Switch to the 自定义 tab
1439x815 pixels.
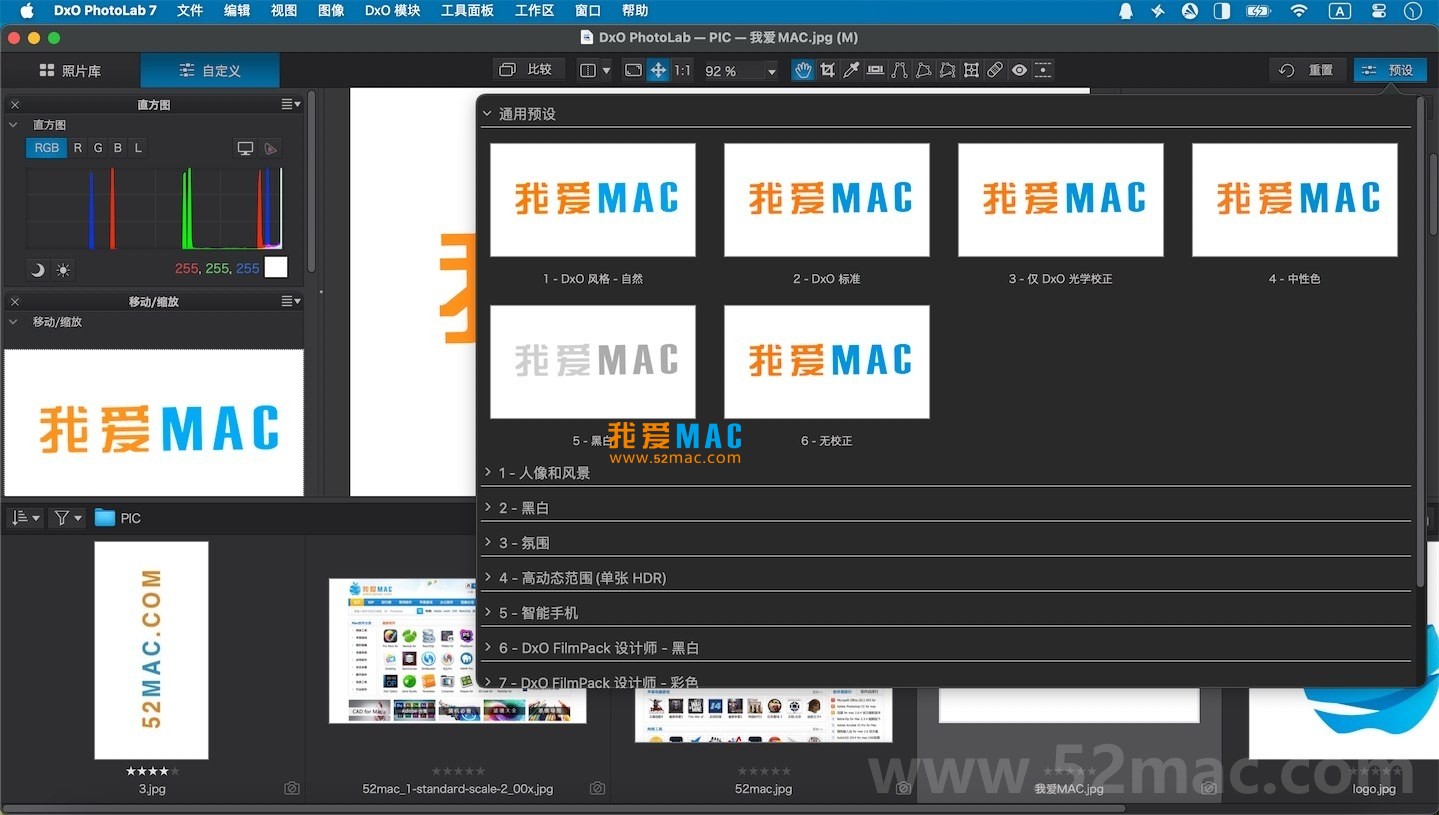tap(210, 71)
